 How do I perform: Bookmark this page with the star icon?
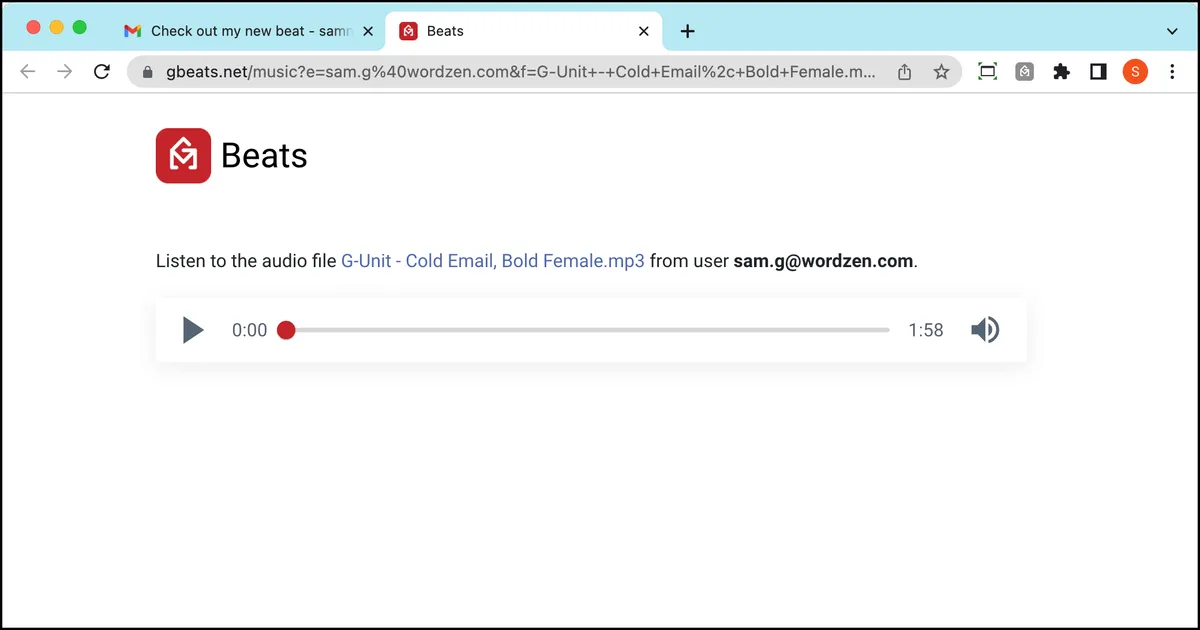click(941, 72)
